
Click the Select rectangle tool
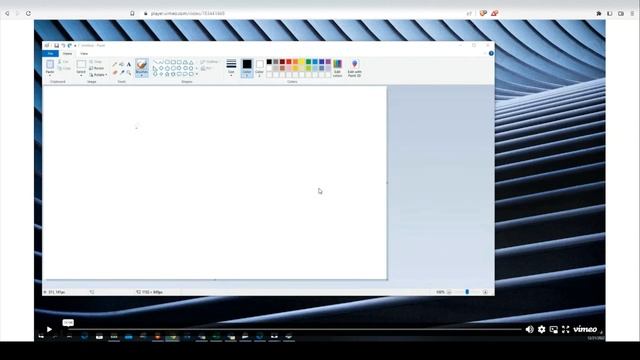[x=81, y=64]
